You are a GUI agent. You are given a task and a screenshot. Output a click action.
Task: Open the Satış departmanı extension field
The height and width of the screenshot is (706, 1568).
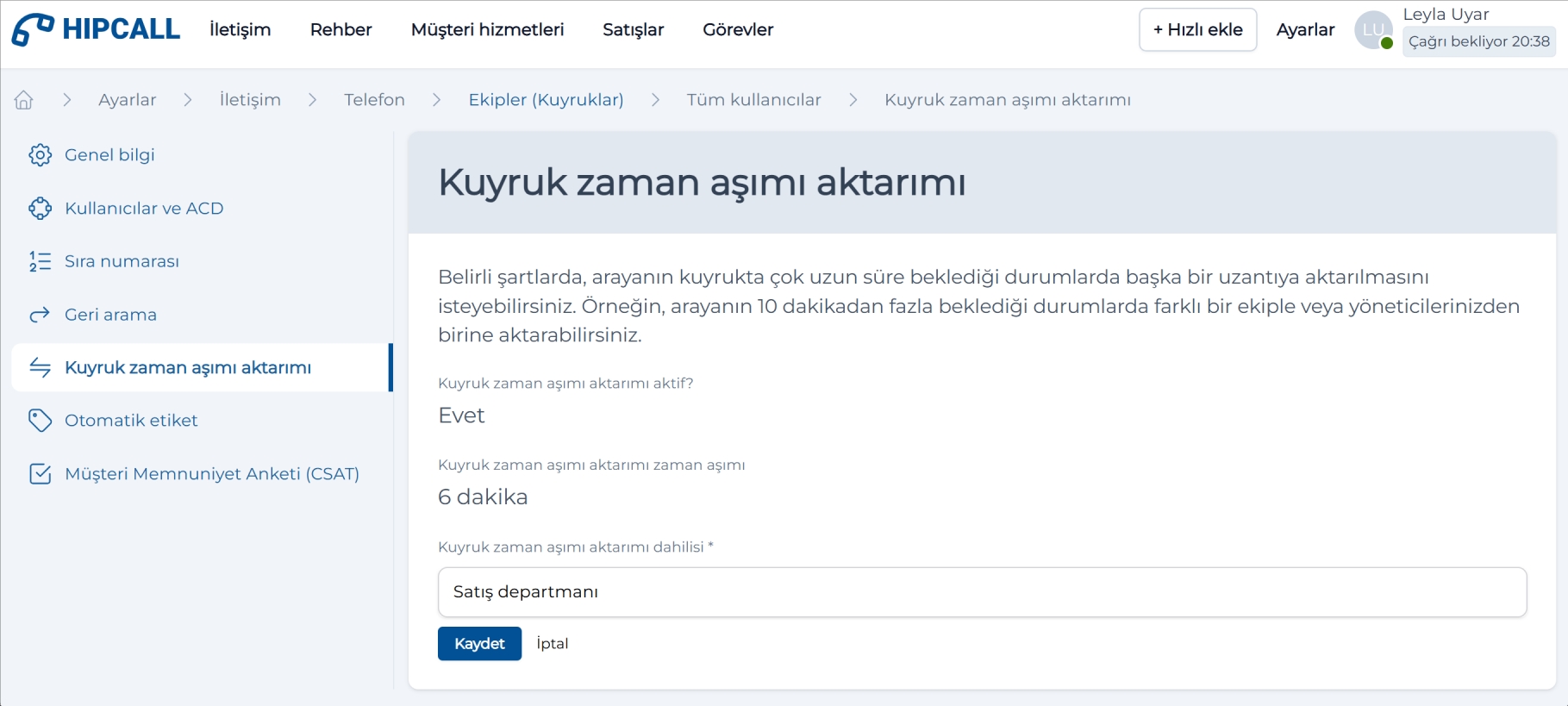point(982,592)
